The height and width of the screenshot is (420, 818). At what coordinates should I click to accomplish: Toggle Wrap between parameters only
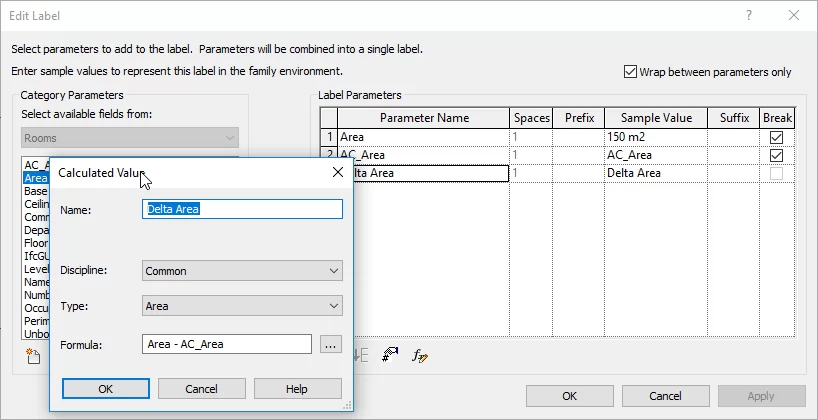coord(630,72)
